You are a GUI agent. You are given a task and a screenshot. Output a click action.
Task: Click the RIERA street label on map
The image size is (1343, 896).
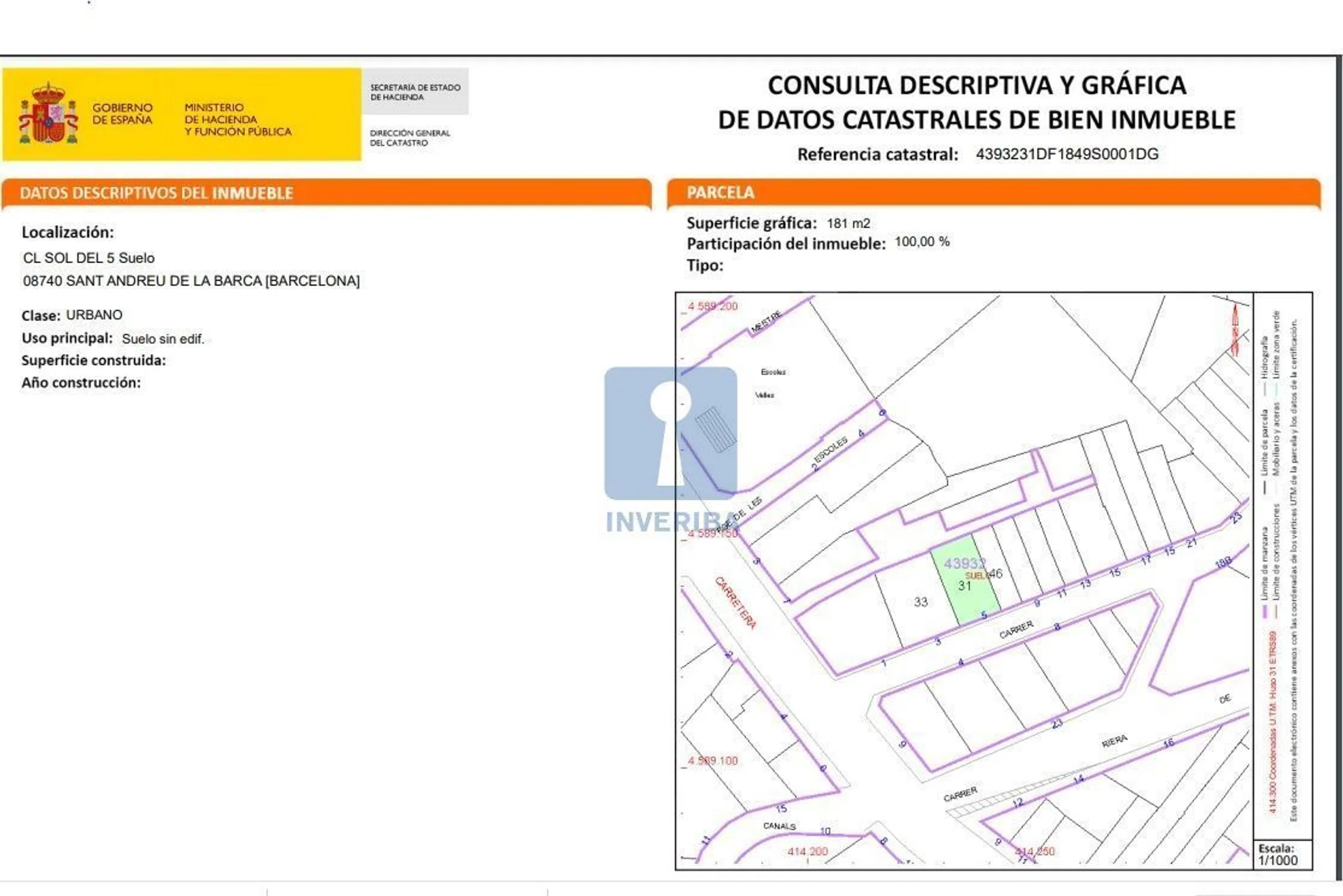coord(1114,741)
